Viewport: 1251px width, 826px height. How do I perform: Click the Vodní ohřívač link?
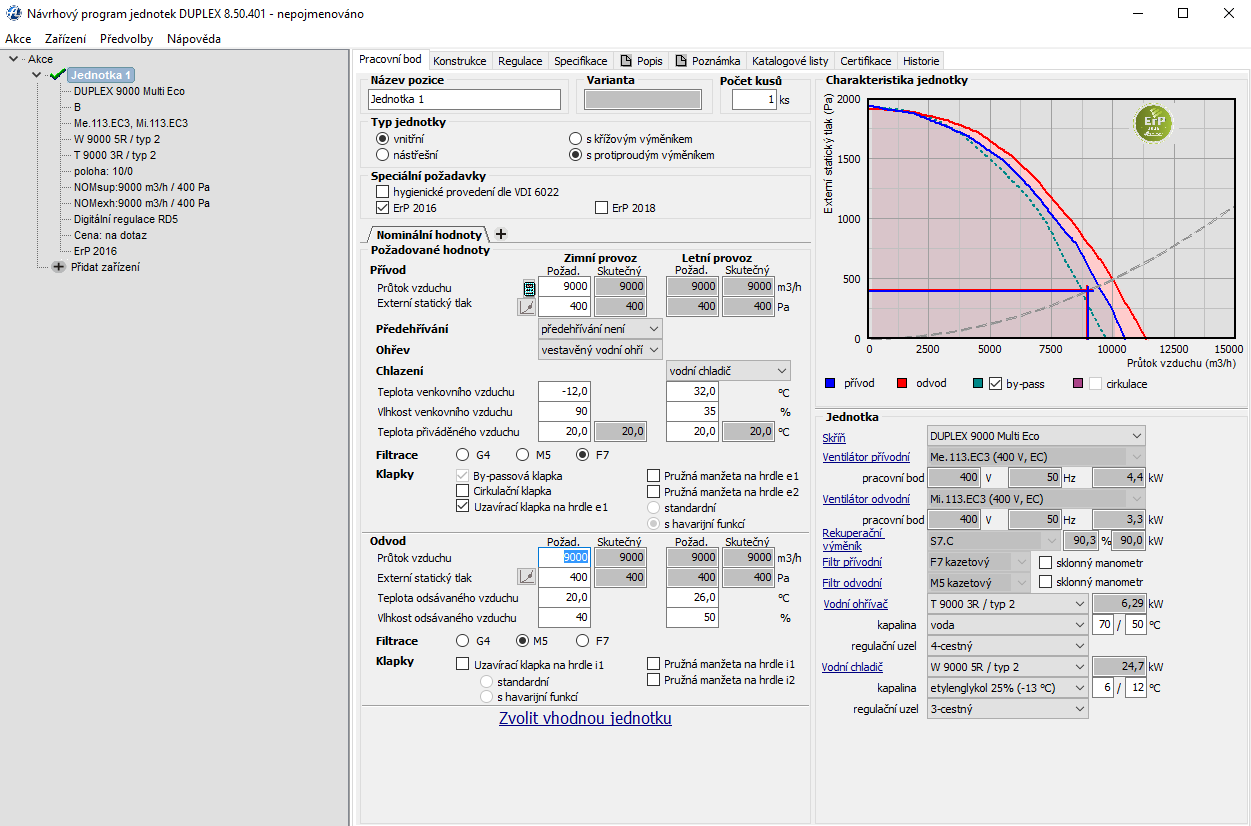click(856, 604)
